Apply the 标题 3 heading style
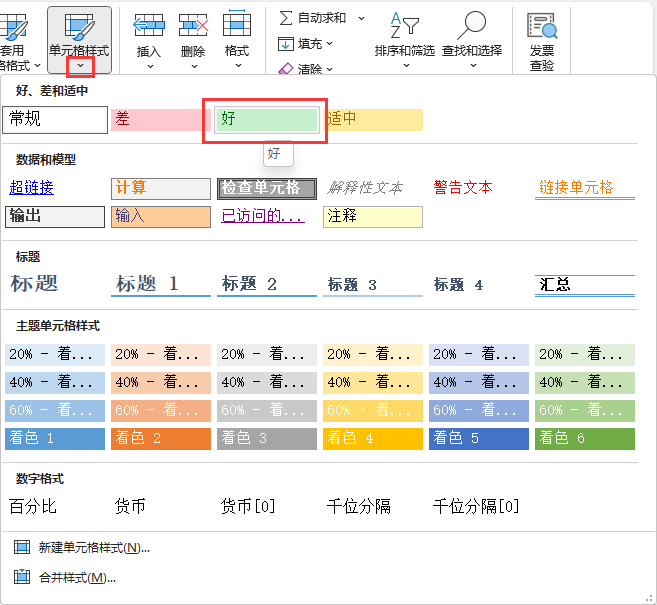The width and height of the screenshot is (657, 605). [x=373, y=285]
